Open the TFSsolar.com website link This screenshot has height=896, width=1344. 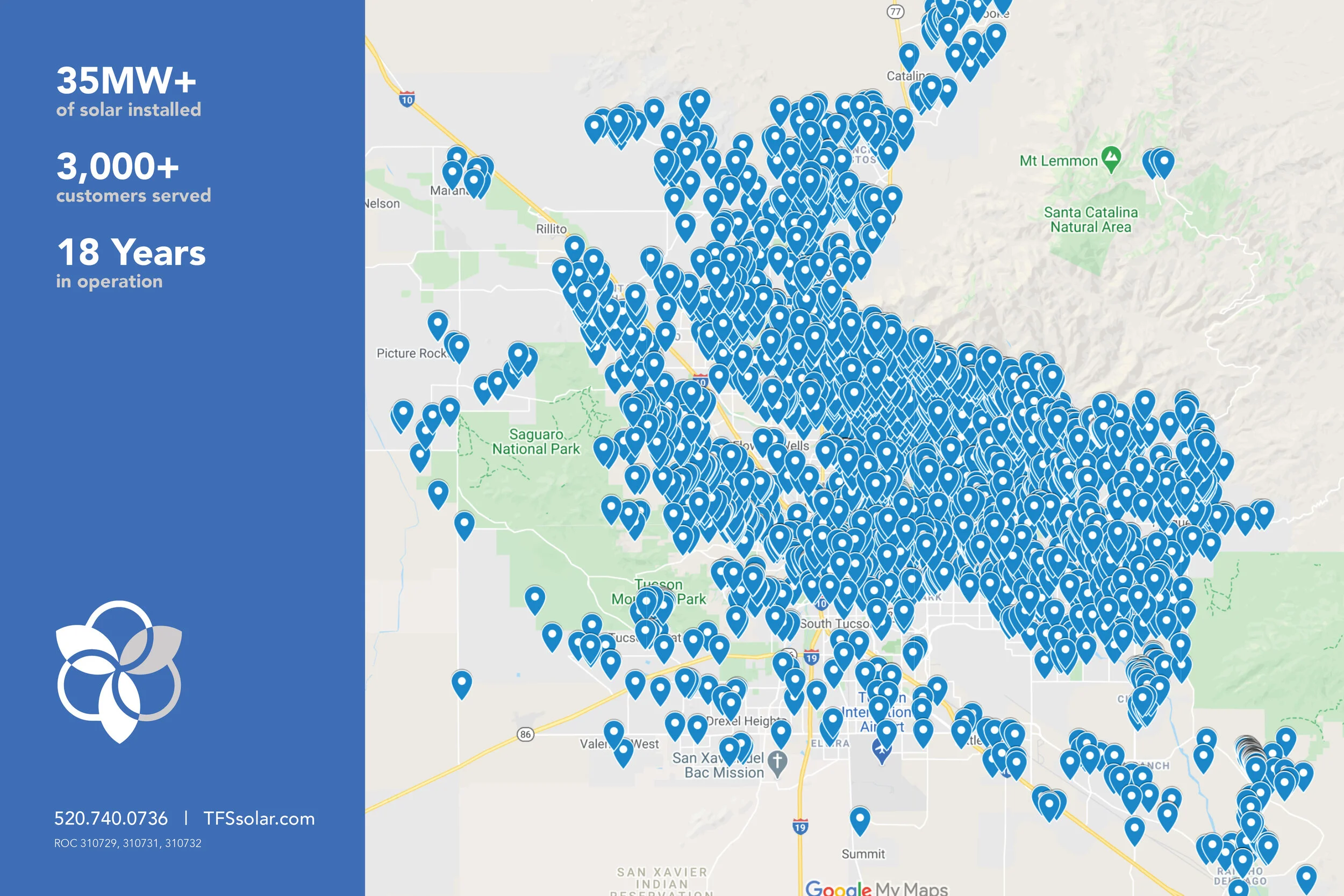(259, 818)
